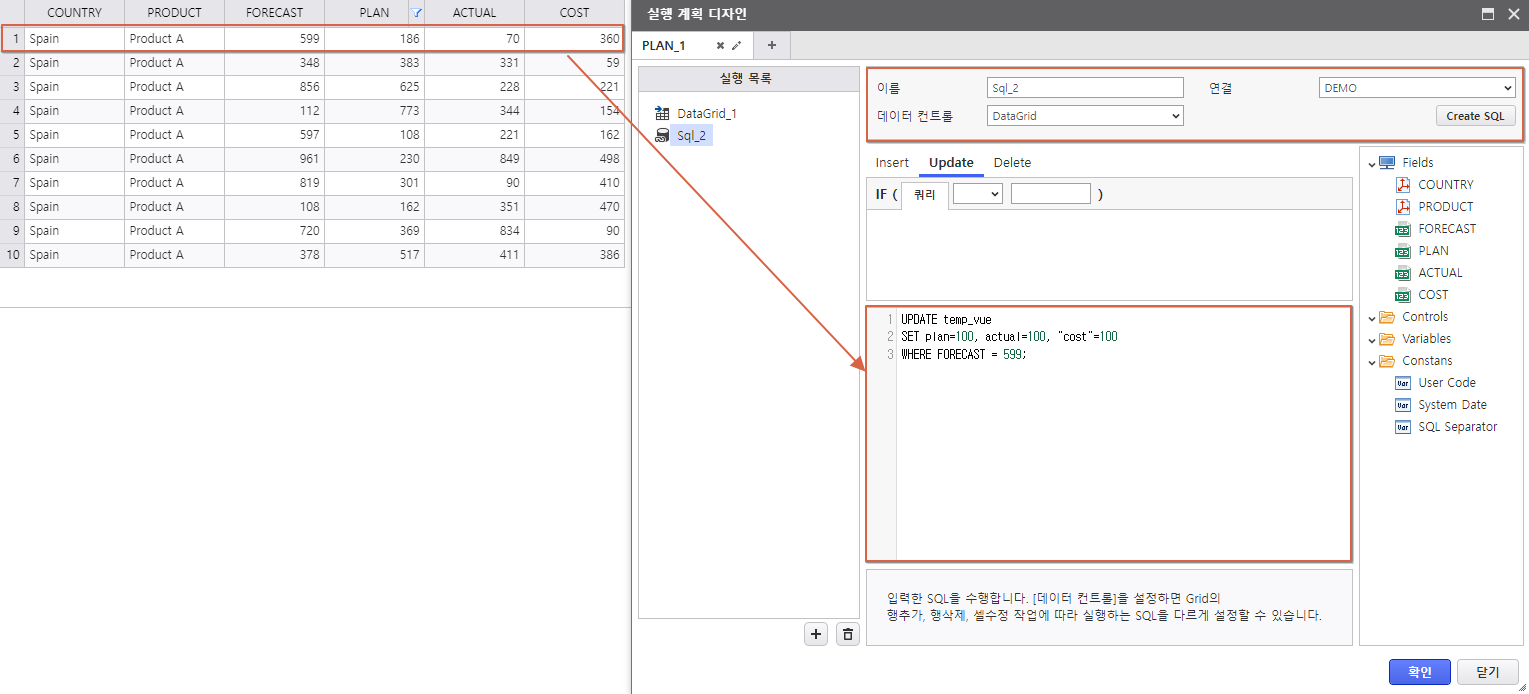This screenshot has height=694, width=1529.
Task: Switch to the Insert tab
Action: [x=892, y=163]
